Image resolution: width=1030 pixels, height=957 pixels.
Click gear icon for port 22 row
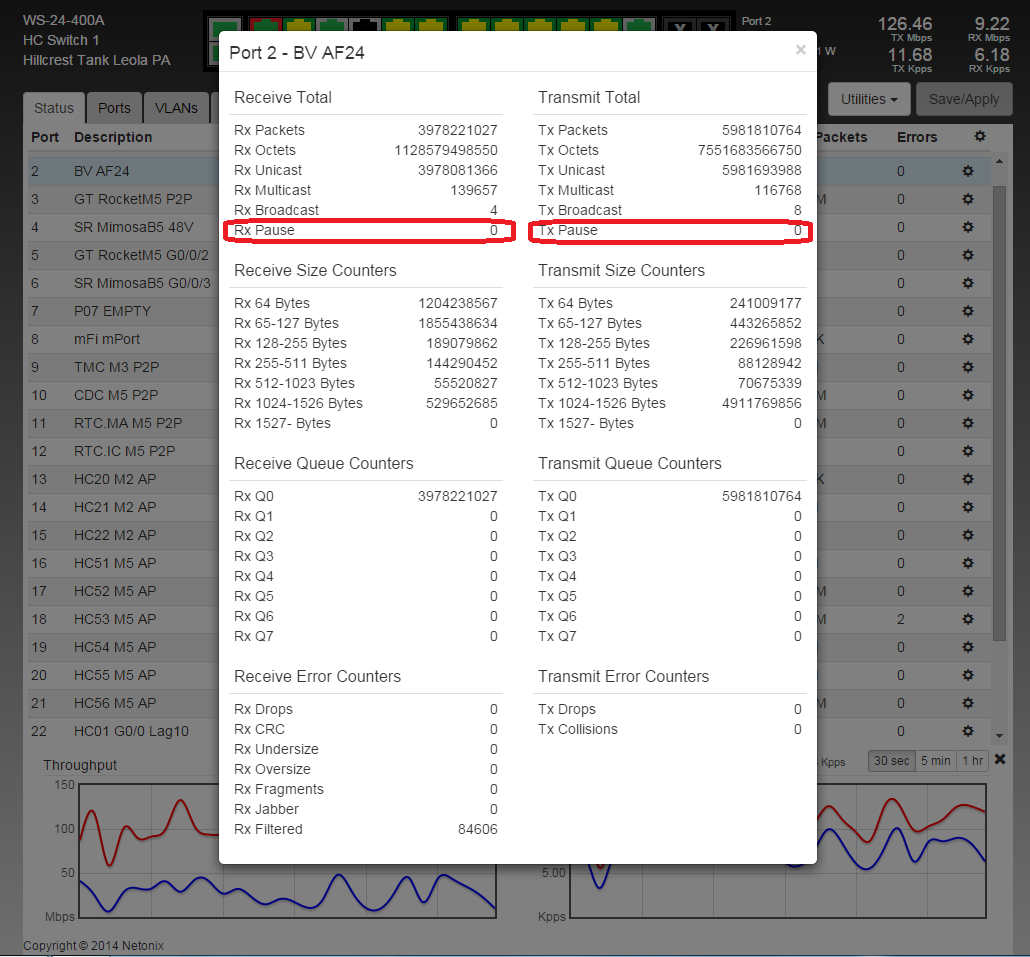click(x=967, y=732)
